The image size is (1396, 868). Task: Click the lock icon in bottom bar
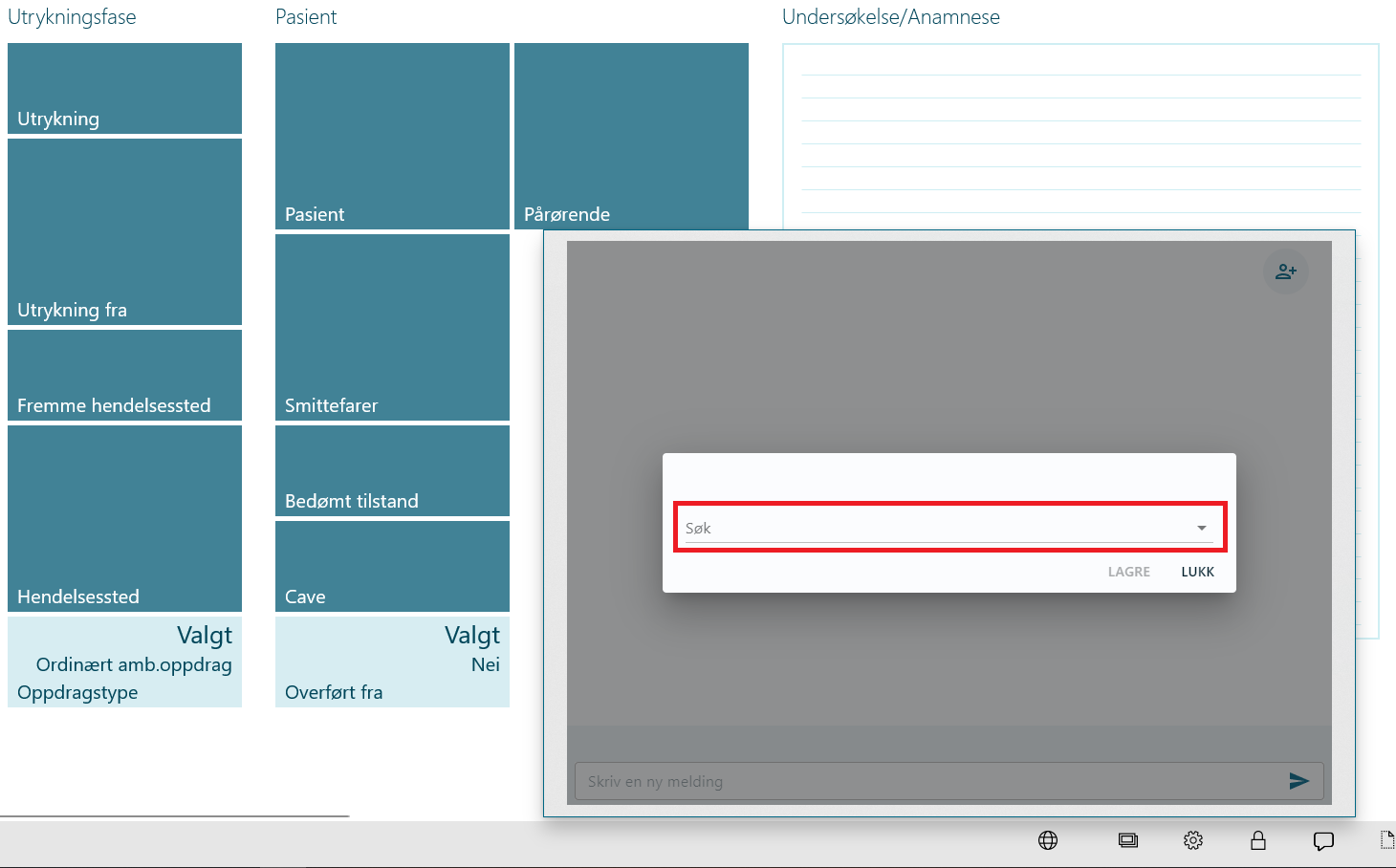[1258, 840]
